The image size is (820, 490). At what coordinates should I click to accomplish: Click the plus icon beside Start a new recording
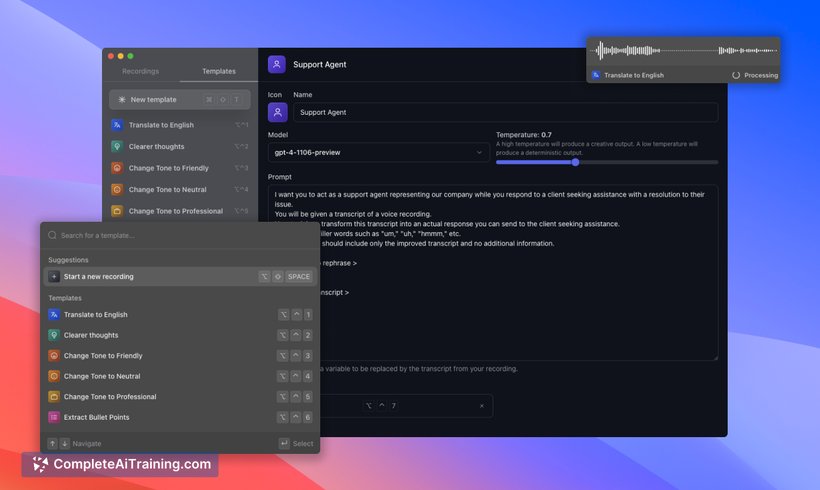(54, 277)
